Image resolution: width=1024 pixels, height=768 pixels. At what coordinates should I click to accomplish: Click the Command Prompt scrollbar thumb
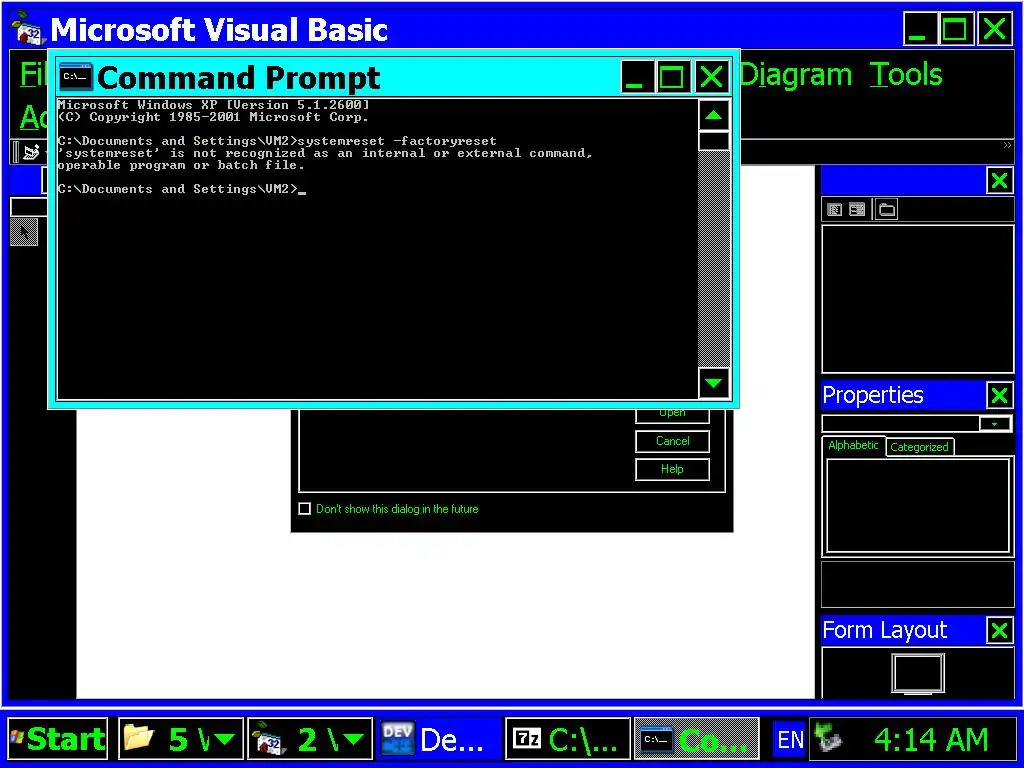pos(713,141)
